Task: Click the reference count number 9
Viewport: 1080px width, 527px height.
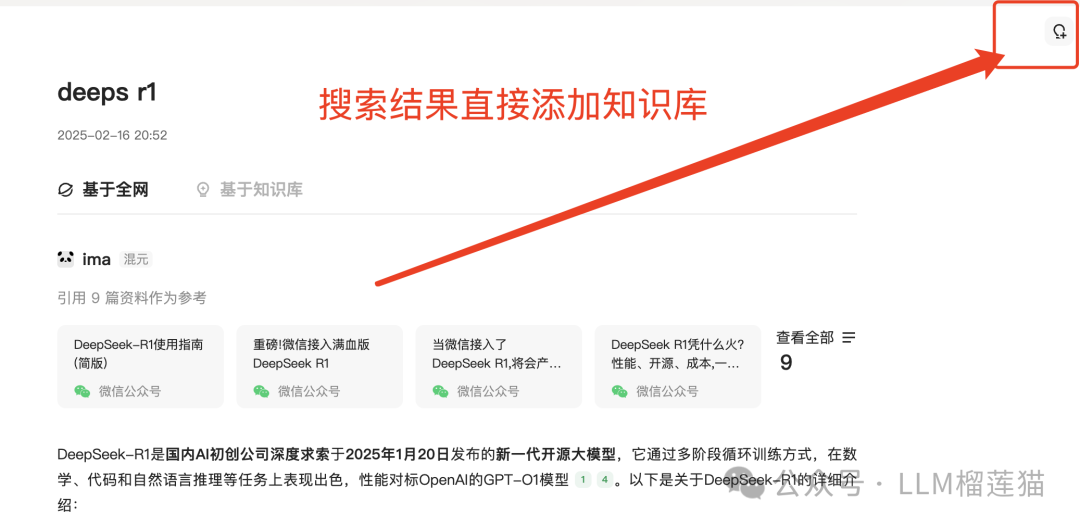Action: pyautogui.click(x=786, y=363)
